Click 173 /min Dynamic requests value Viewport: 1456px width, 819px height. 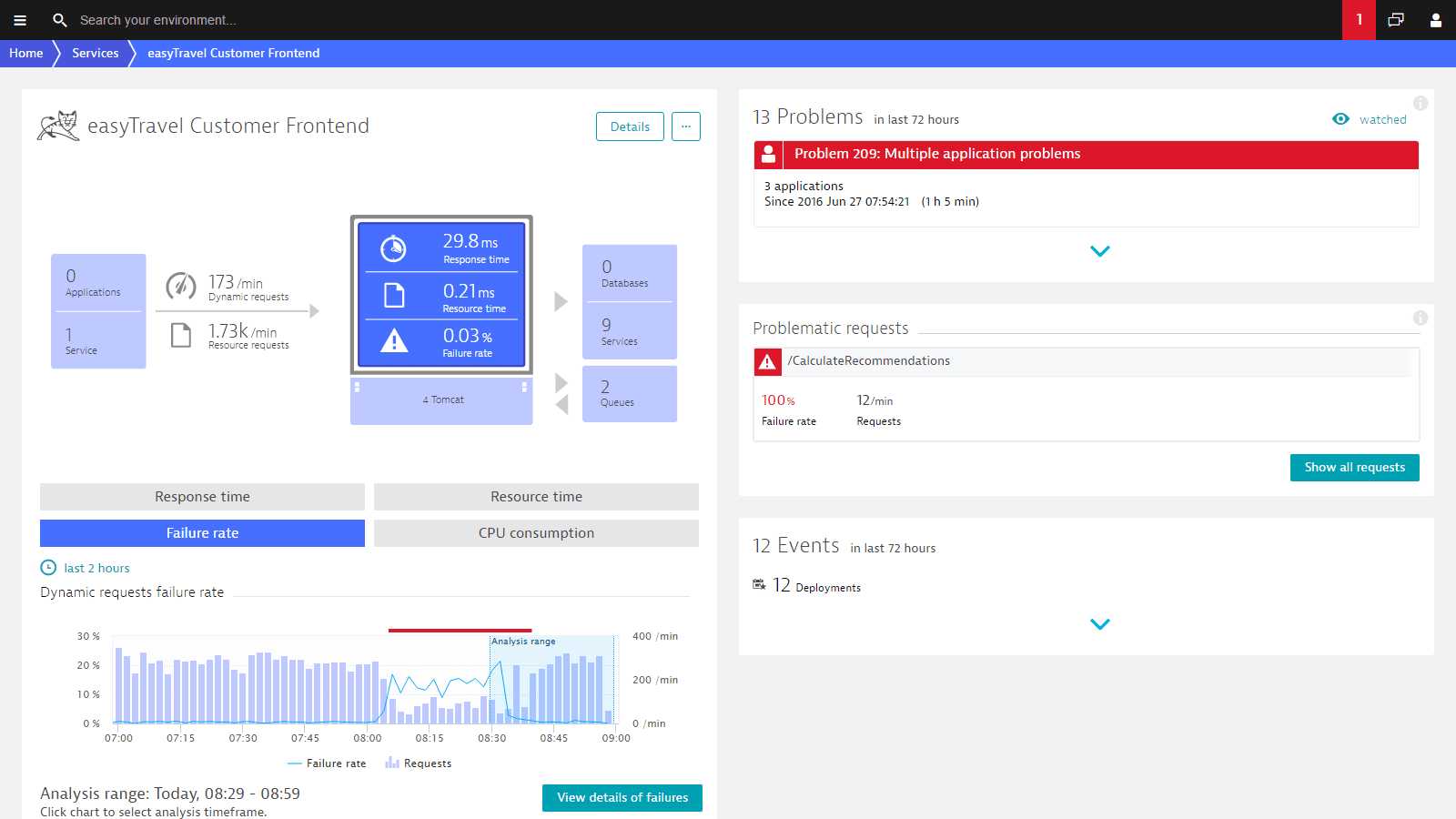point(248,287)
